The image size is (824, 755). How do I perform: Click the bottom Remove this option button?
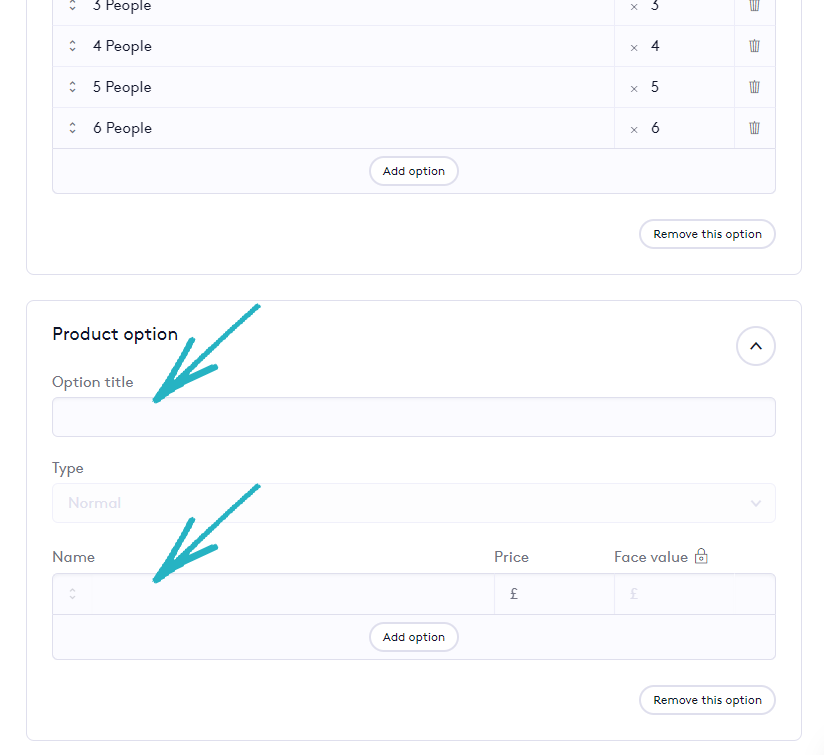(707, 700)
